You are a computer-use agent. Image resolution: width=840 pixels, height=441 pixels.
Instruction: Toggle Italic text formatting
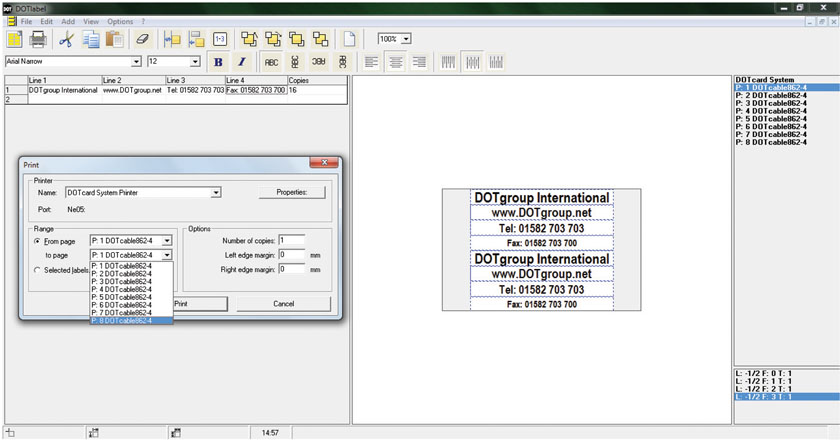[x=241, y=62]
